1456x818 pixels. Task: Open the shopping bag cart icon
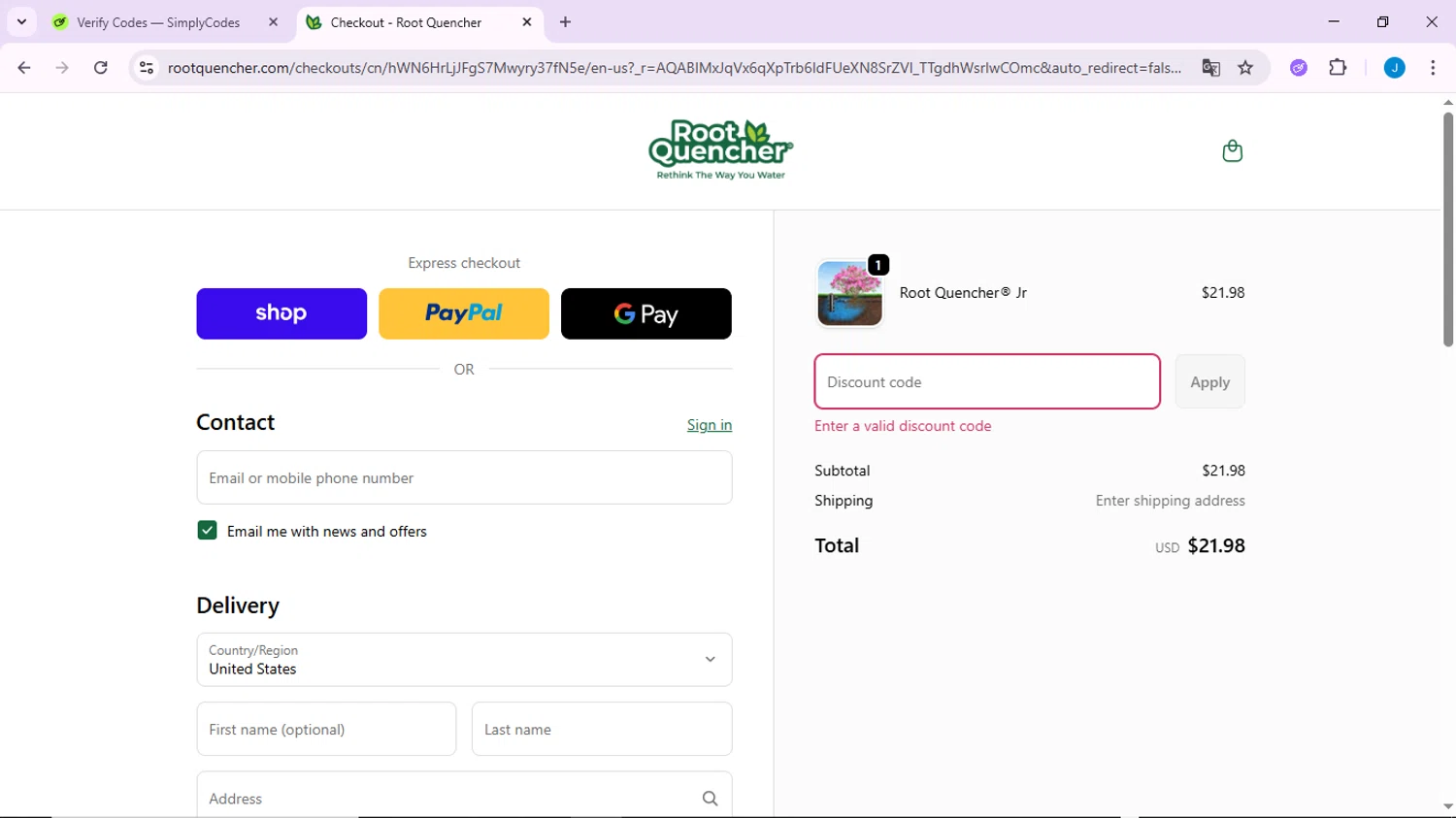tap(1232, 151)
